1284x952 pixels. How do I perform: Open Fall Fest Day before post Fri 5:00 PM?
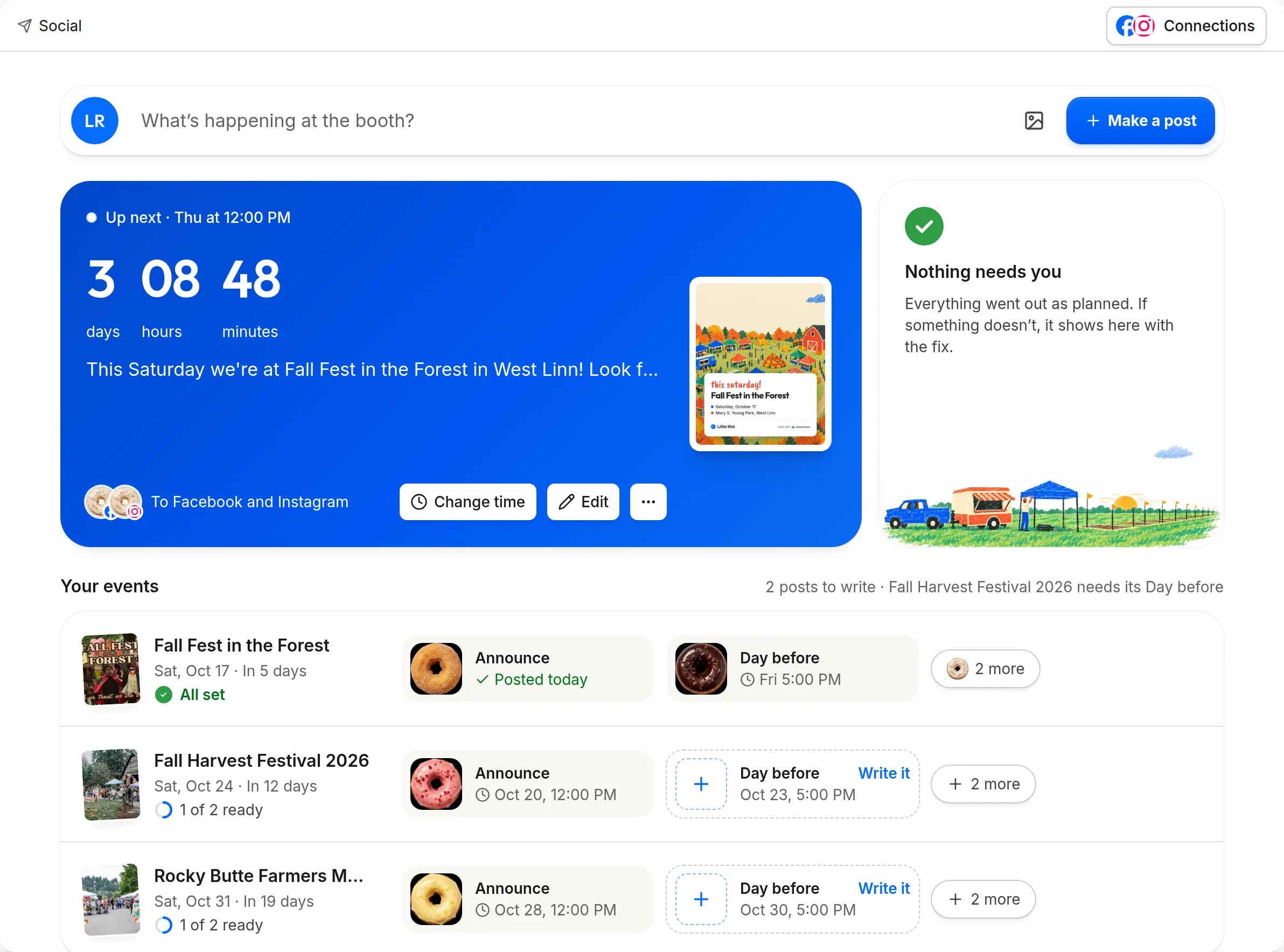point(792,668)
